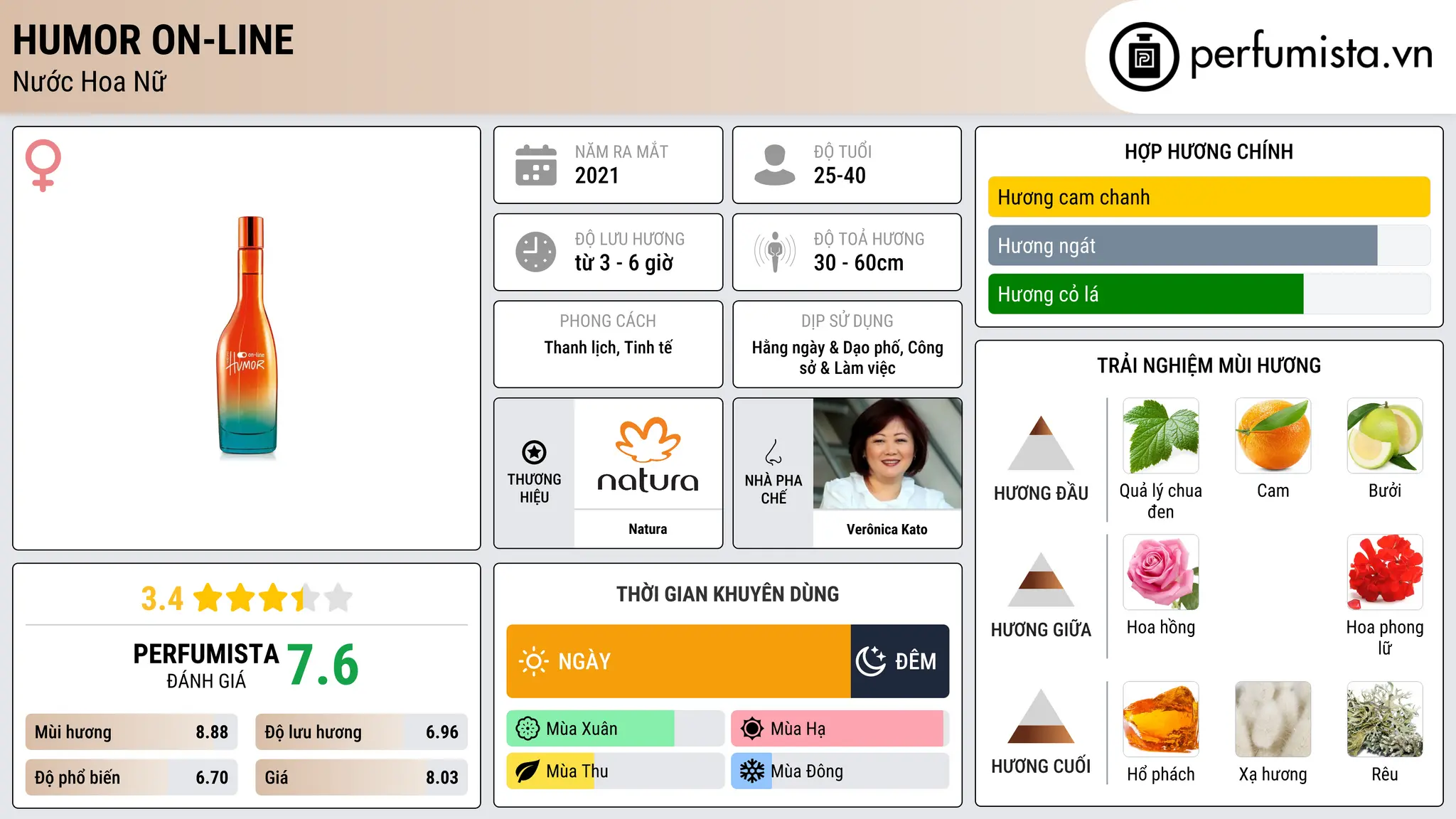Click the moon icon in the Đêm bar
The height and width of the screenshot is (819, 1456).
coord(871,661)
